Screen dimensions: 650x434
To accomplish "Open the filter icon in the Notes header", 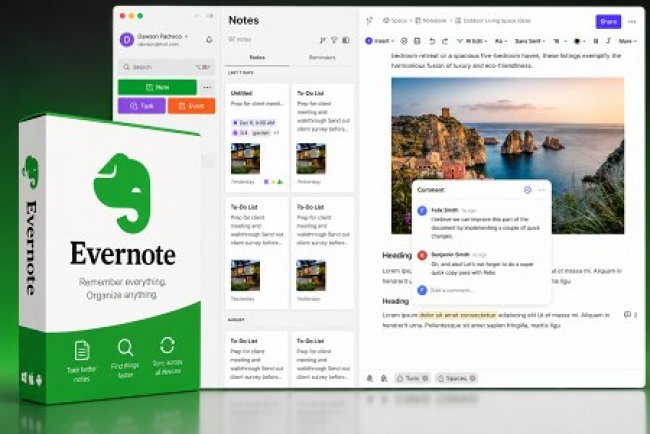I will click(x=334, y=40).
